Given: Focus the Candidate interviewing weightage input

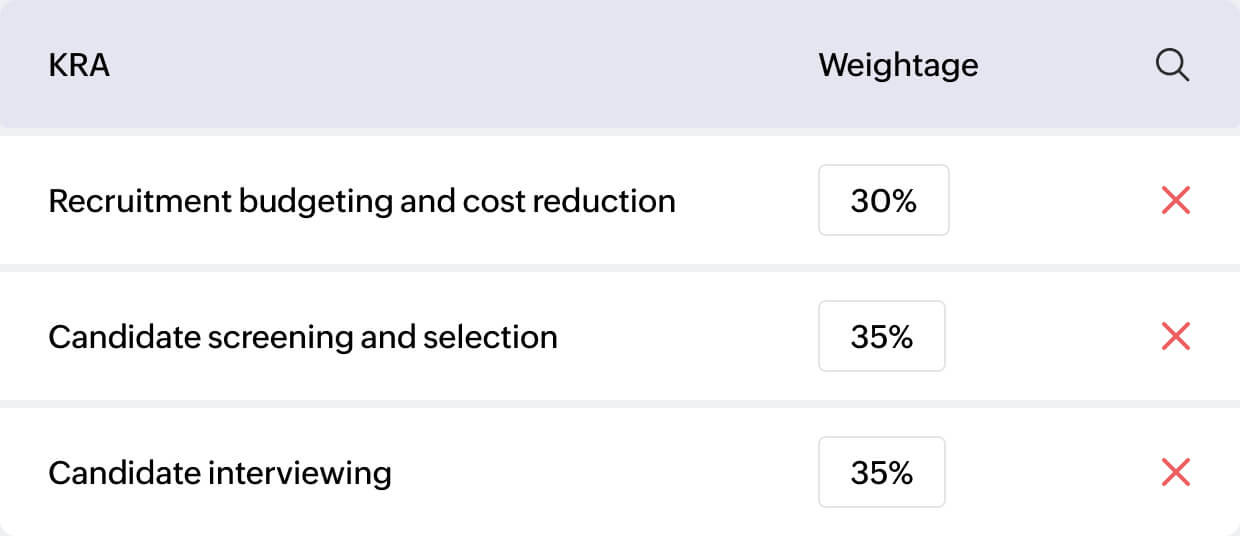Looking at the screenshot, I should [881, 472].
